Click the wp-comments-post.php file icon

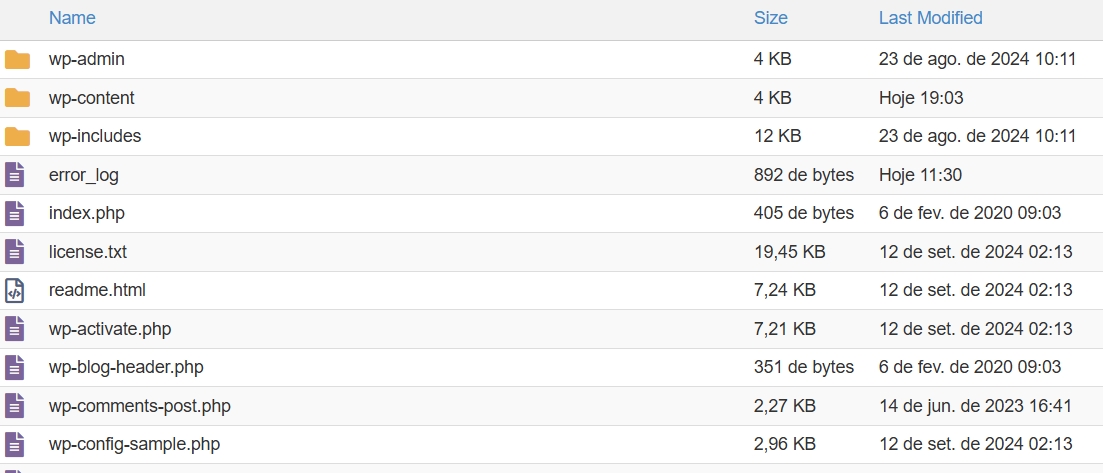14,406
